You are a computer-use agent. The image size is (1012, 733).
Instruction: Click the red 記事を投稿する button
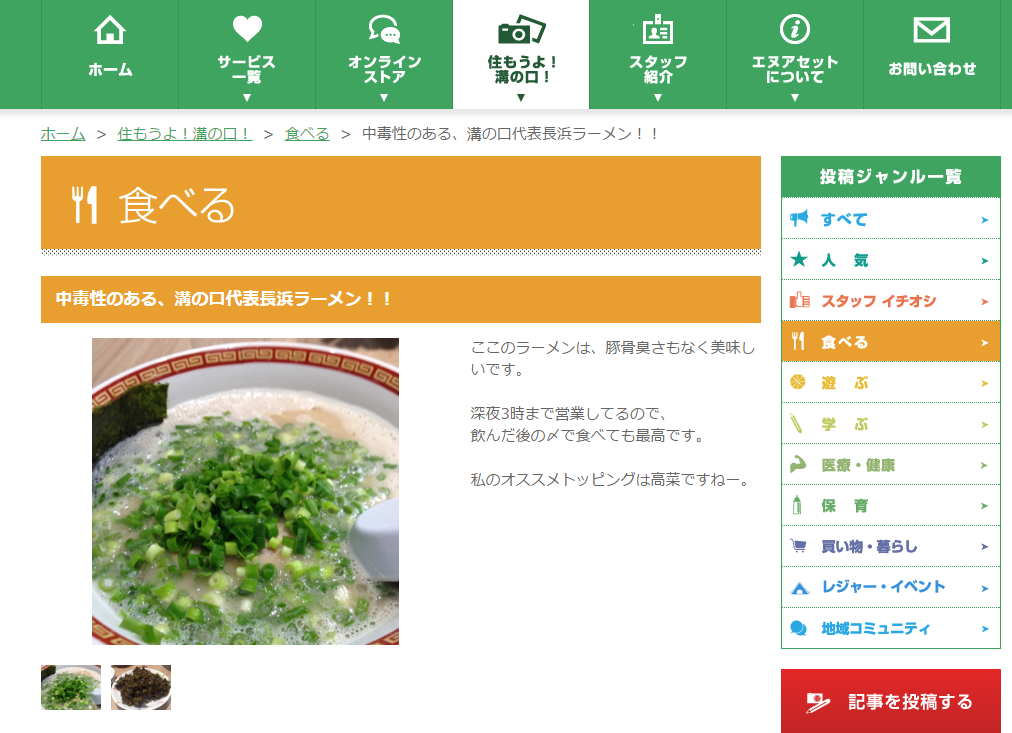(x=891, y=701)
